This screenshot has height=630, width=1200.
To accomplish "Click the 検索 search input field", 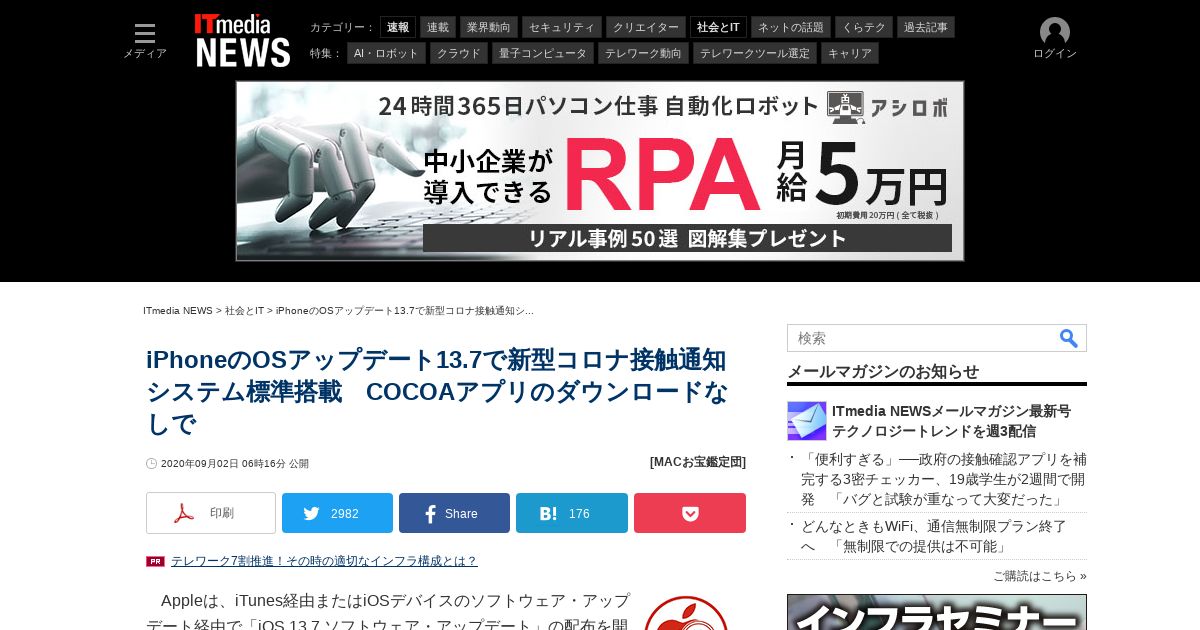I will tap(922, 338).
